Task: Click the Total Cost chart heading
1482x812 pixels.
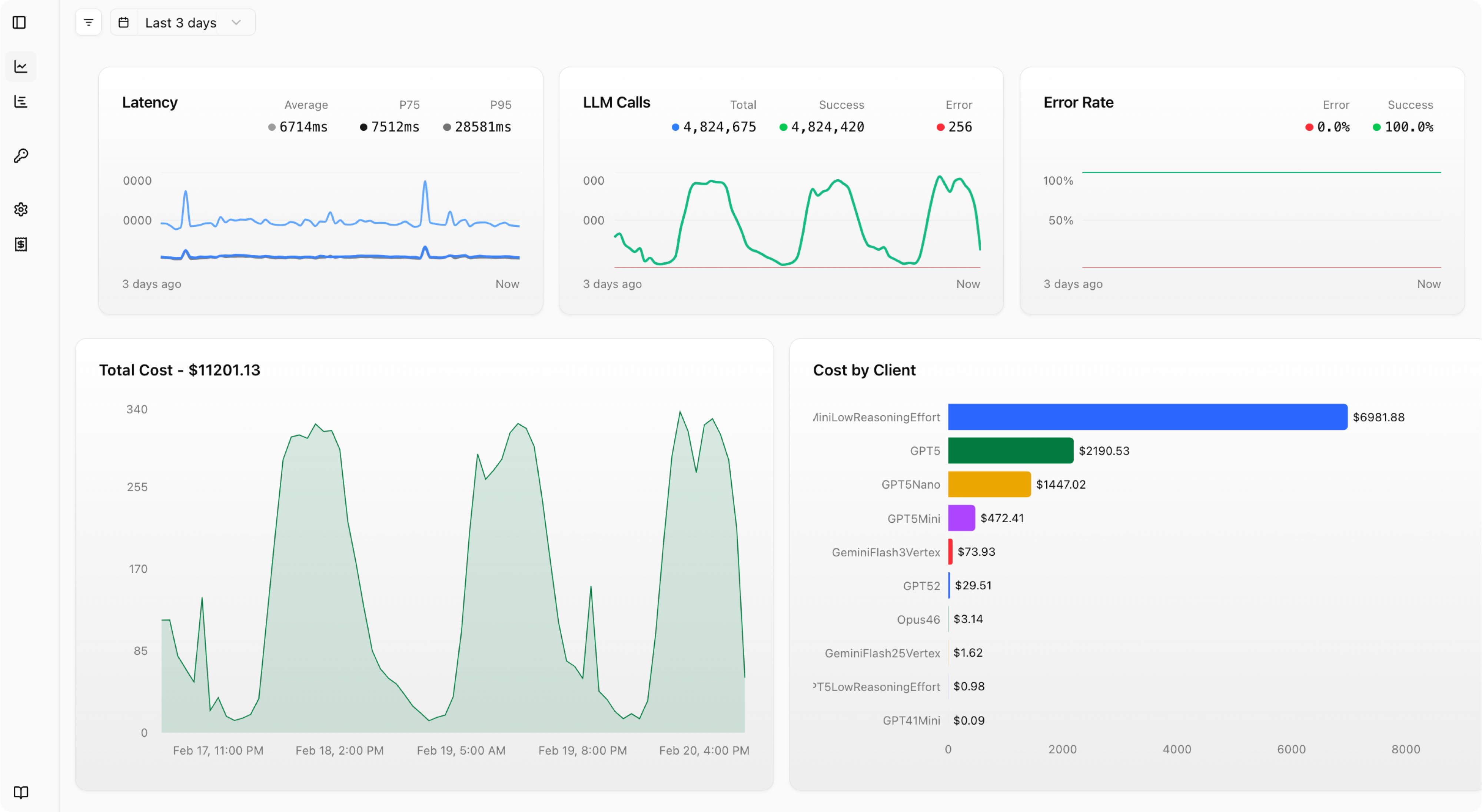Action: point(179,370)
